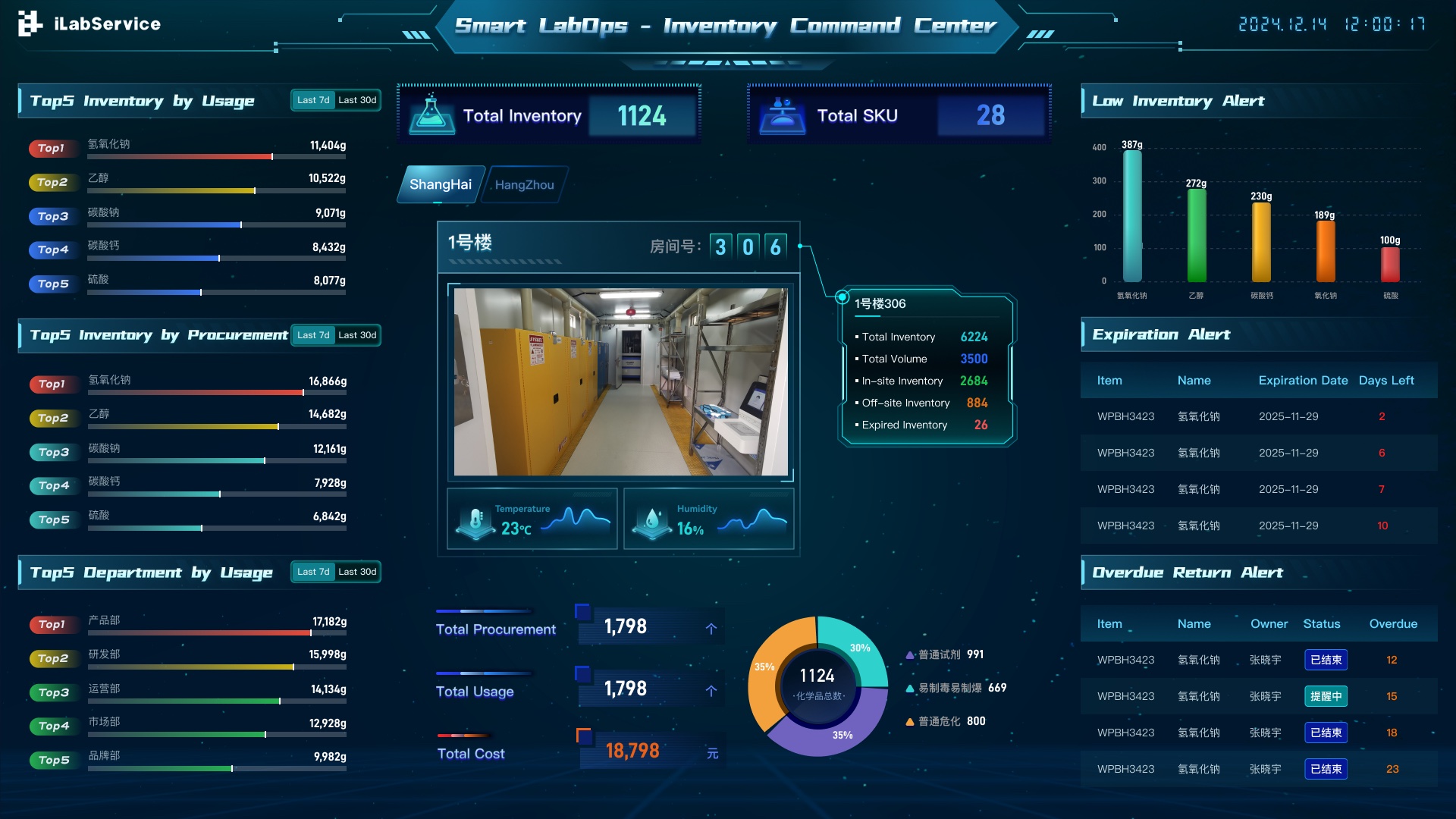
Task: Click the Days Left column header
Action: click(x=1386, y=381)
